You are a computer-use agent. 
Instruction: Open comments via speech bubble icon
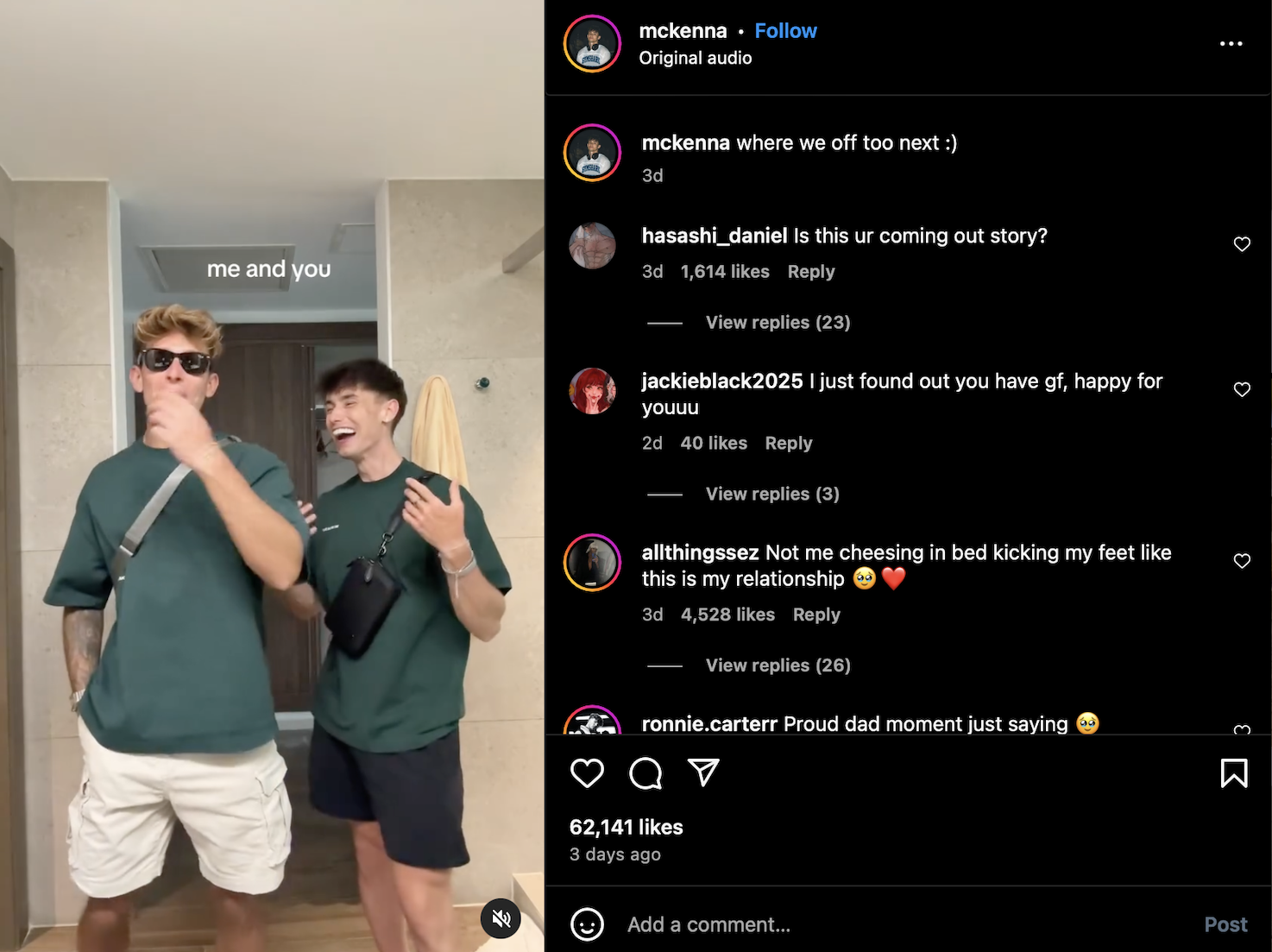pos(645,773)
